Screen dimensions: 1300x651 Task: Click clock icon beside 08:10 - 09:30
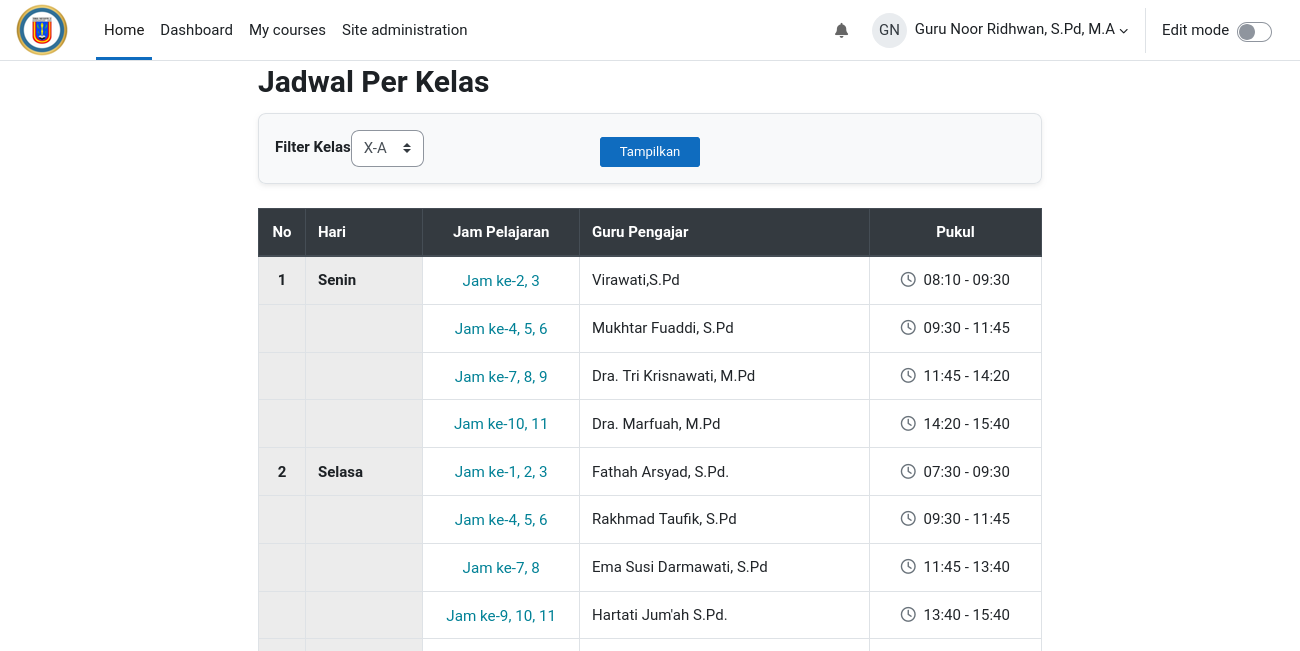(908, 279)
